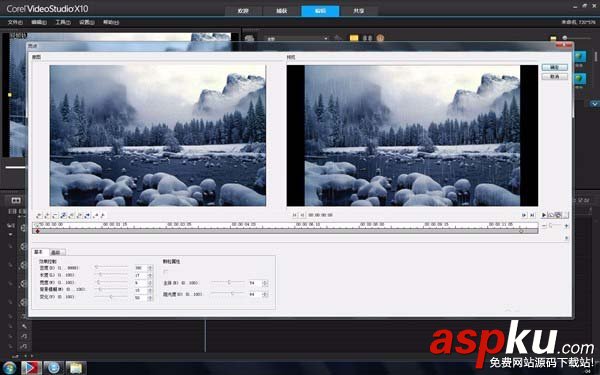Go to the previous keyframe in filter dialog
The image size is (600, 375).
[39, 216]
